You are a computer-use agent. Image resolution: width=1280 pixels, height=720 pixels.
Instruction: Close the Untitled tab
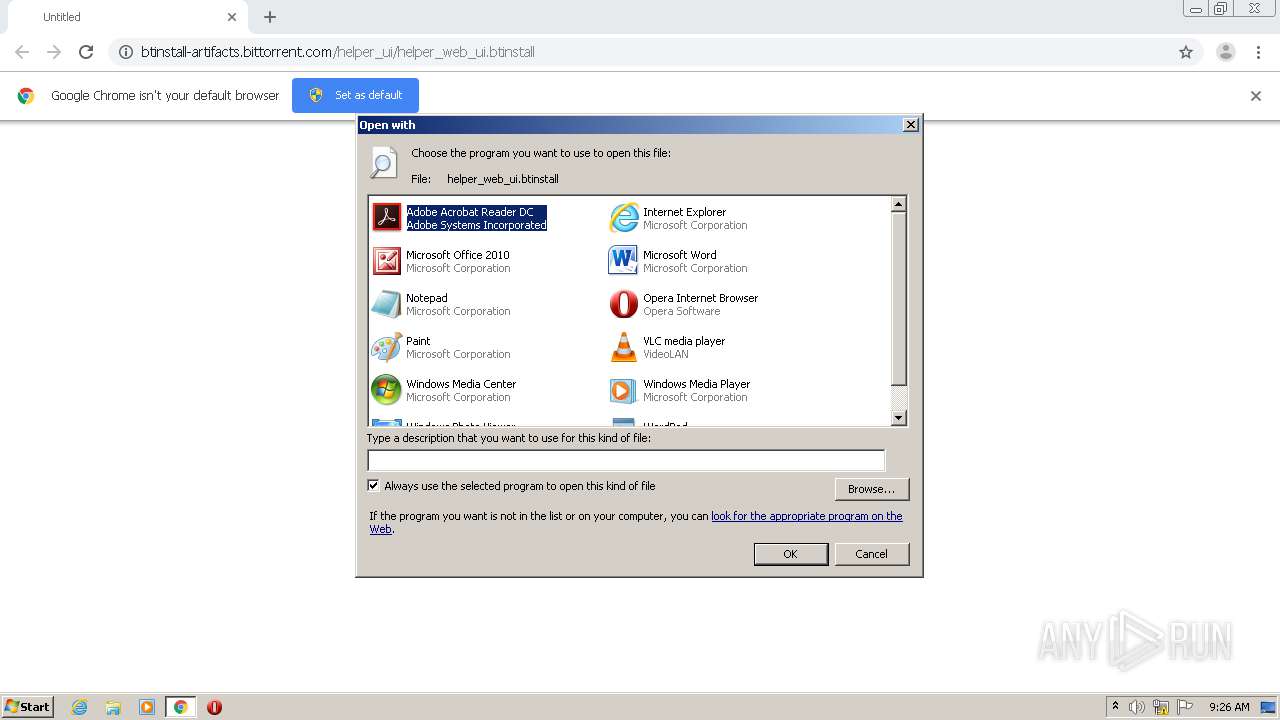click(232, 17)
